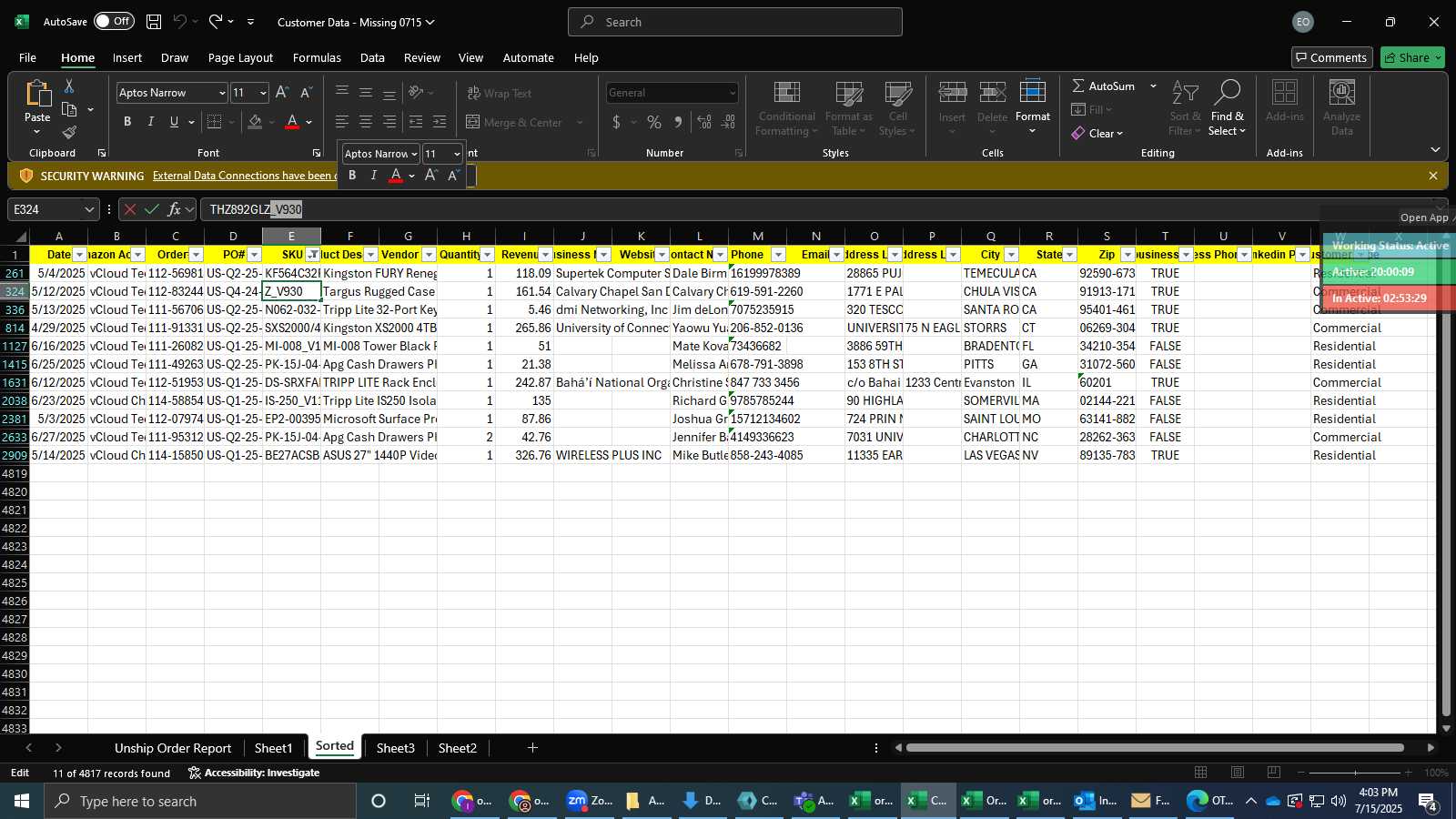Click the Comma Style icon
The image size is (1456, 819).
click(678, 122)
